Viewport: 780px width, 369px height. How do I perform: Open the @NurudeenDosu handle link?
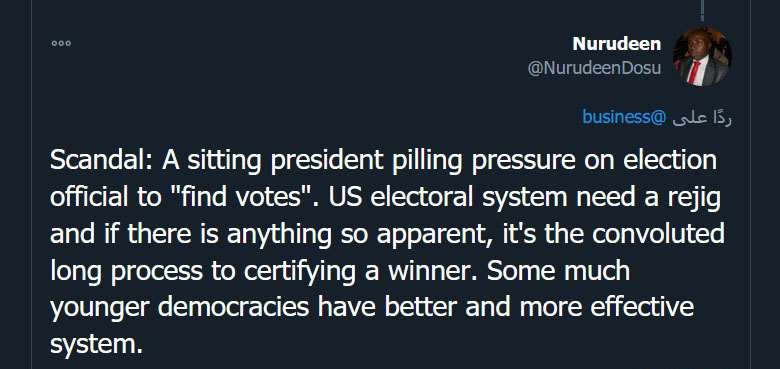click(x=594, y=68)
